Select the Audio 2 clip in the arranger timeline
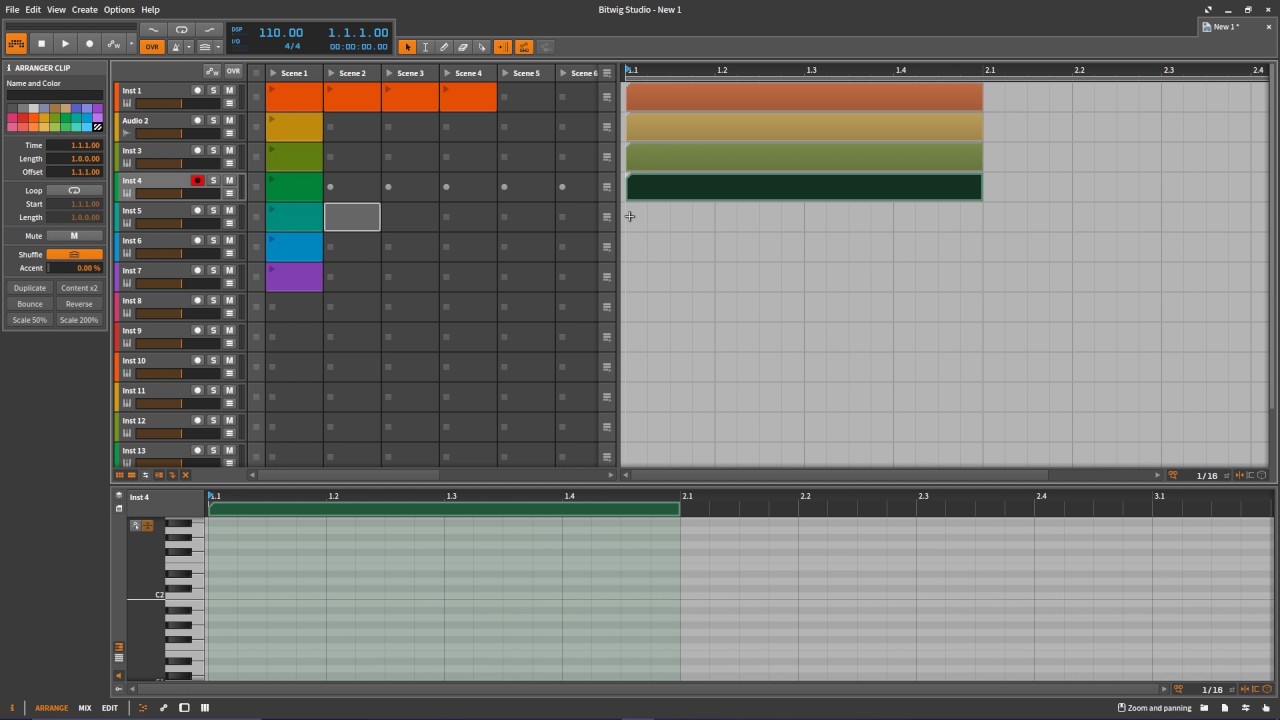Viewport: 1280px width, 720px height. coord(804,127)
